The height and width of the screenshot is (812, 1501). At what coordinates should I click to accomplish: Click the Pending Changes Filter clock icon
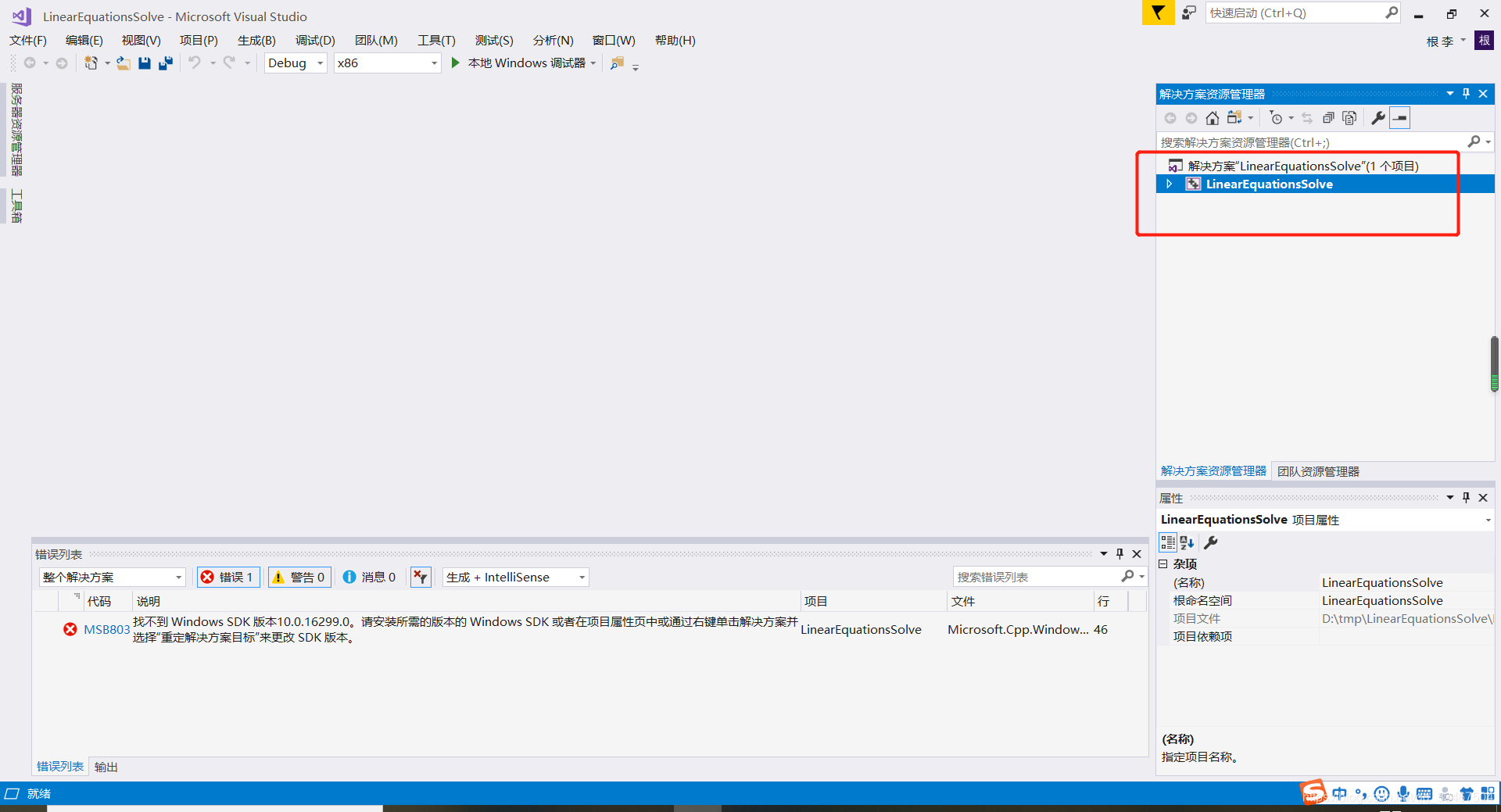(1276, 118)
